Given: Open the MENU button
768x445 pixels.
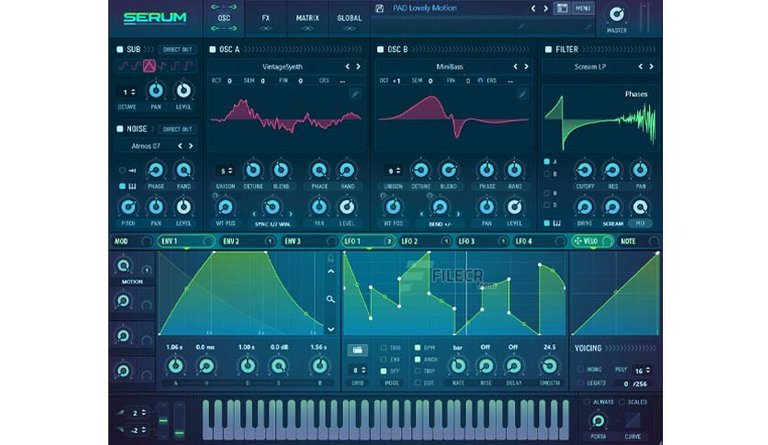Looking at the screenshot, I should click(582, 8).
